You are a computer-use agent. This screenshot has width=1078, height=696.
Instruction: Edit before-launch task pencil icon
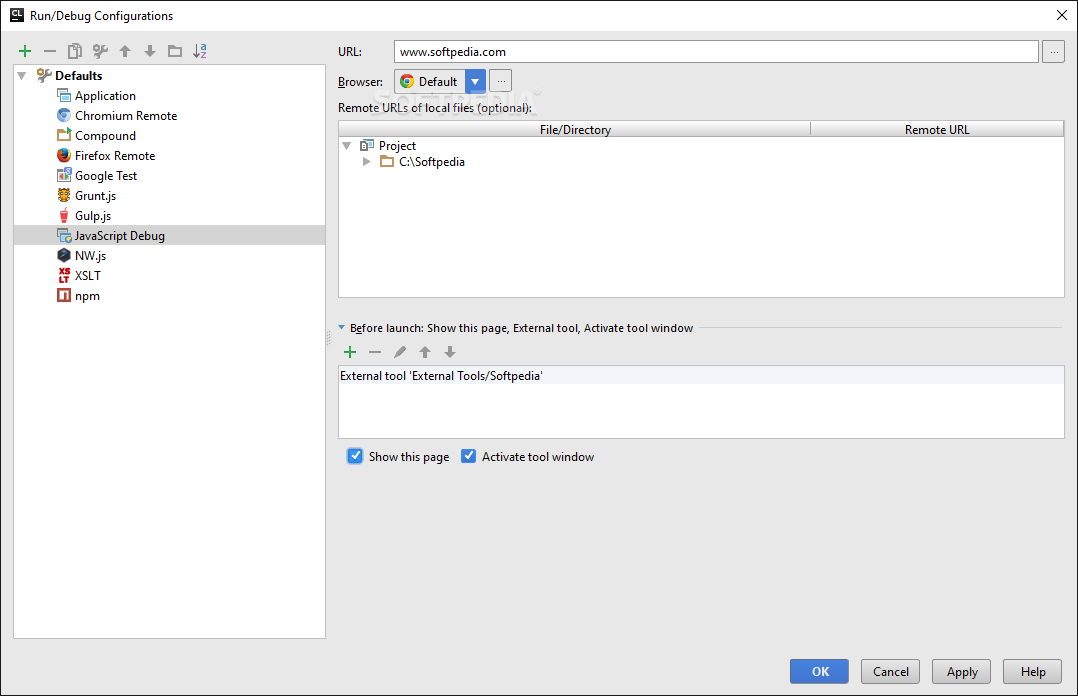point(399,352)
